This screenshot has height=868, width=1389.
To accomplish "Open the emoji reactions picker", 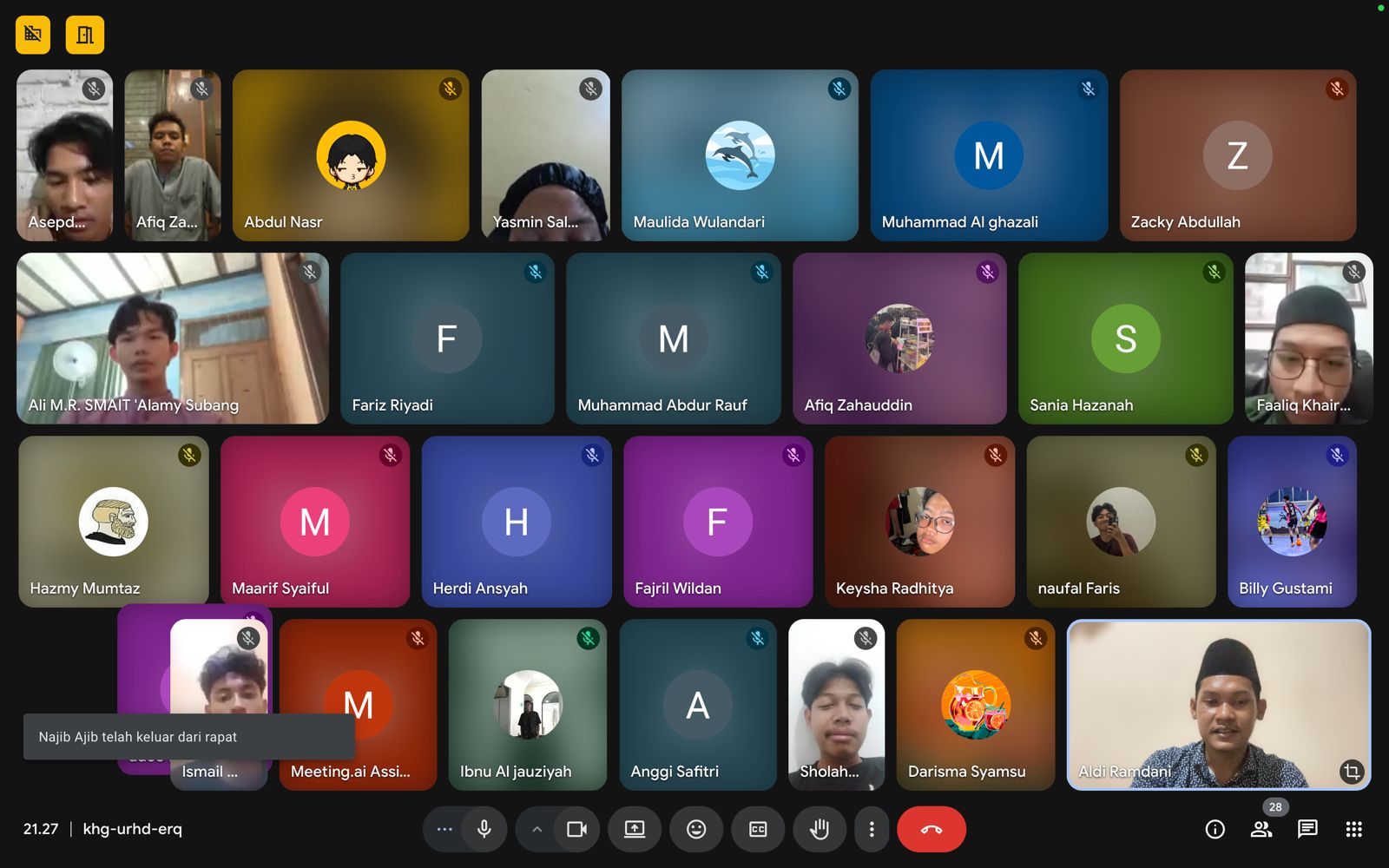I will click(x=696, y=829).
